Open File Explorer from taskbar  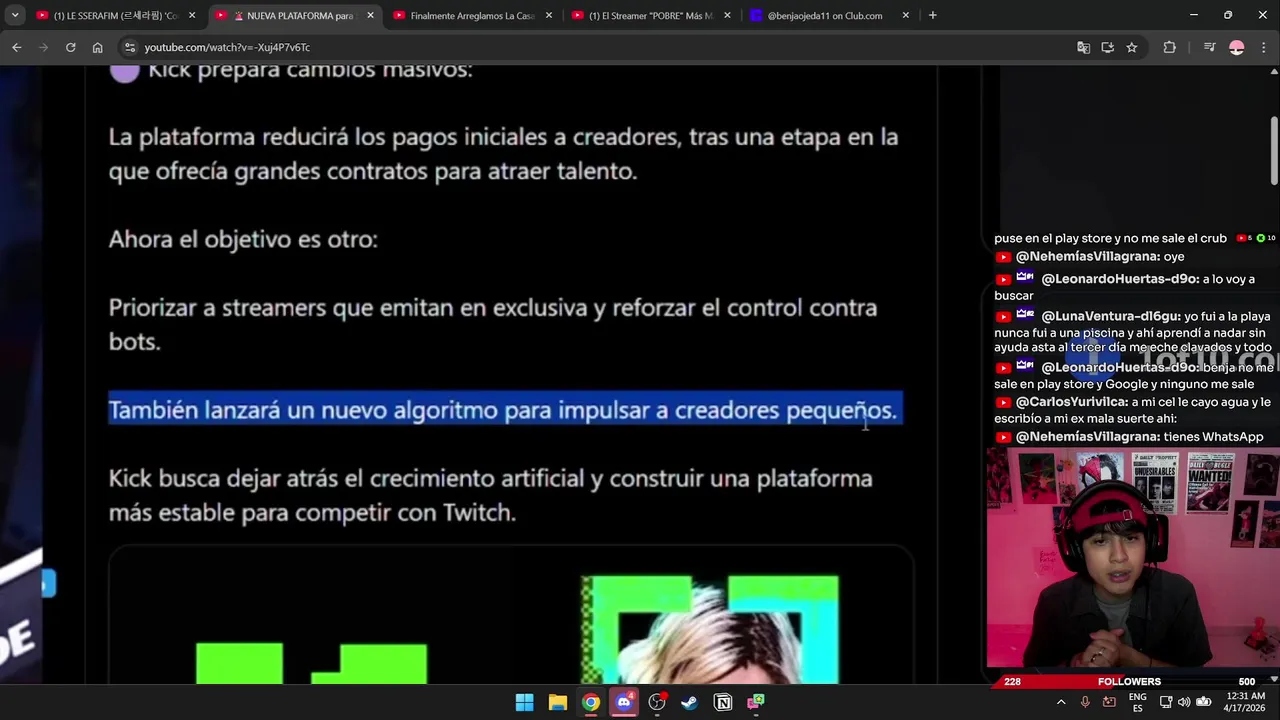click(x=558, y=702)
